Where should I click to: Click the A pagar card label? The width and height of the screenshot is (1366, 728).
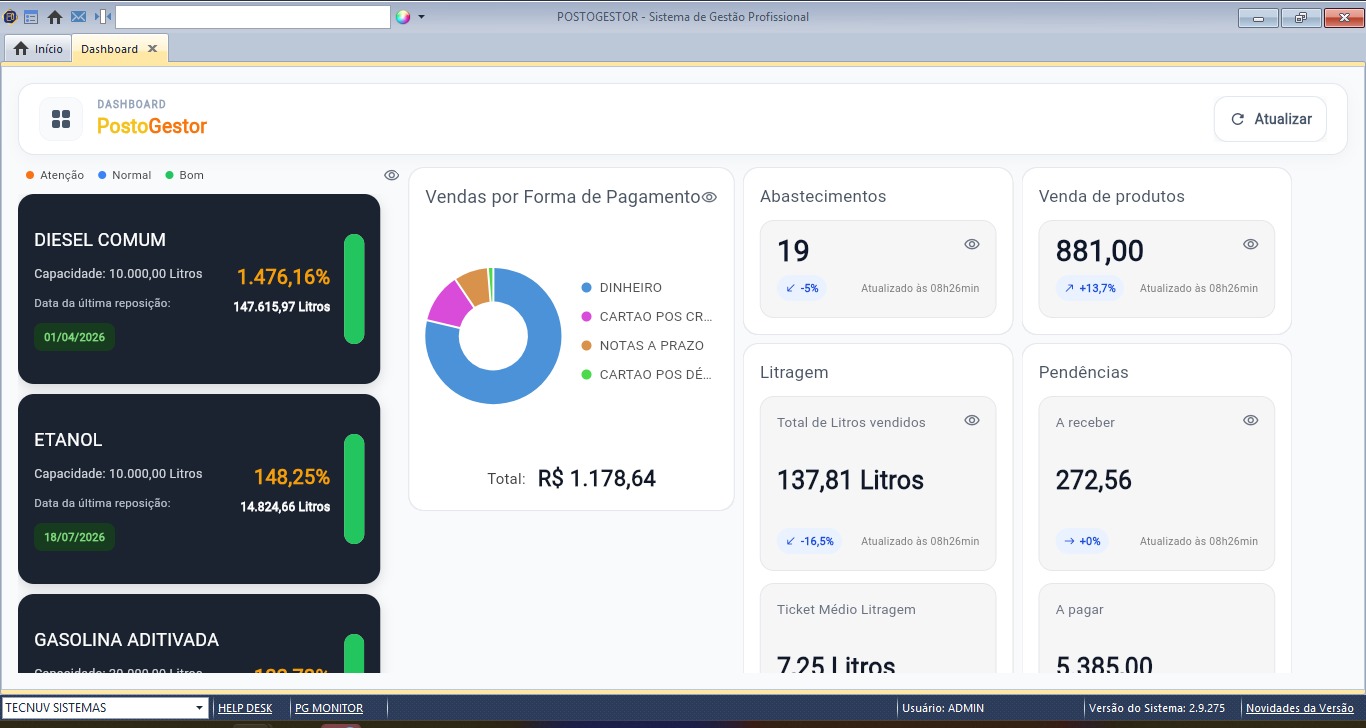1080,609
